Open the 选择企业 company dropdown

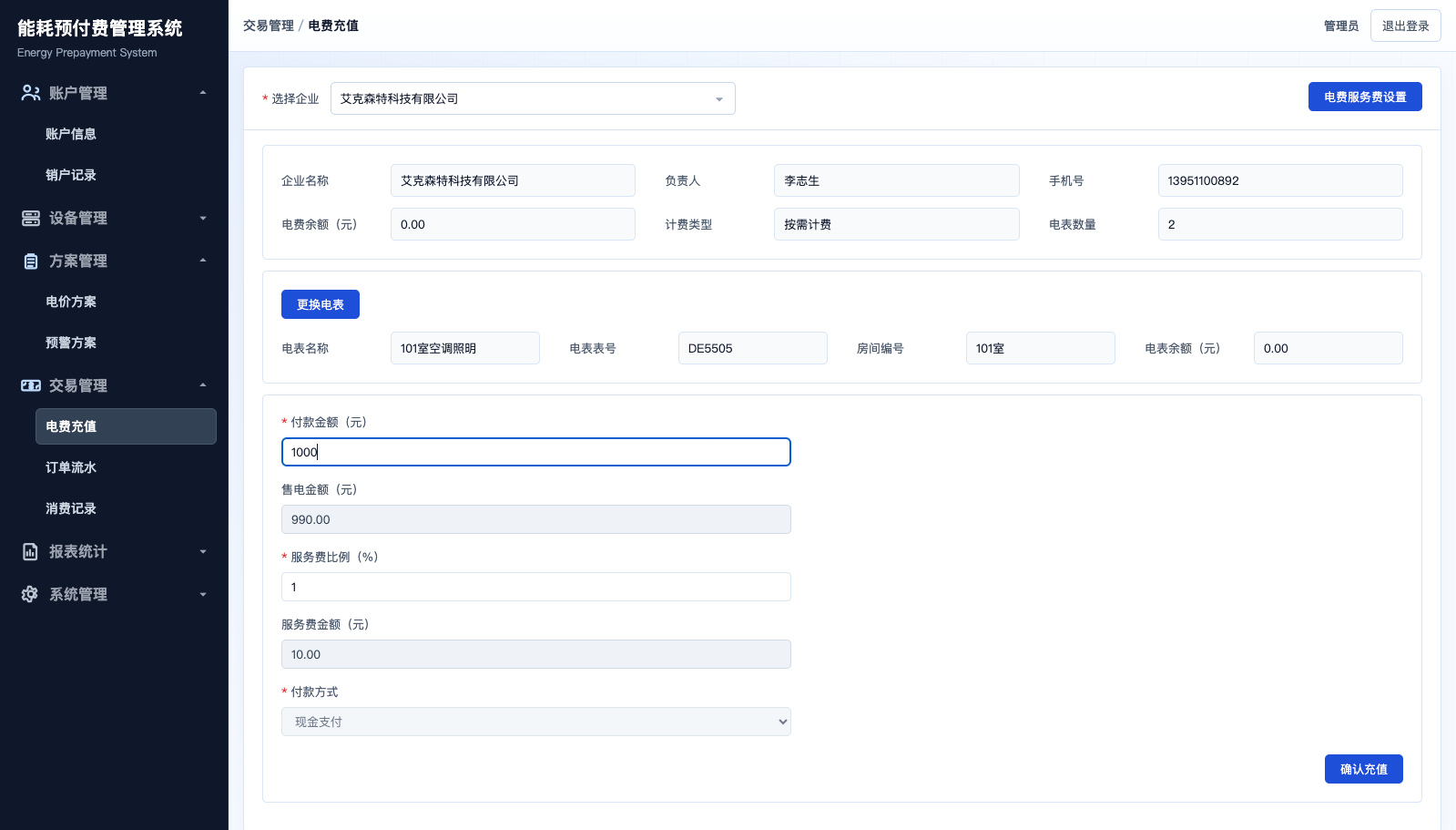(x=533, y=98)
